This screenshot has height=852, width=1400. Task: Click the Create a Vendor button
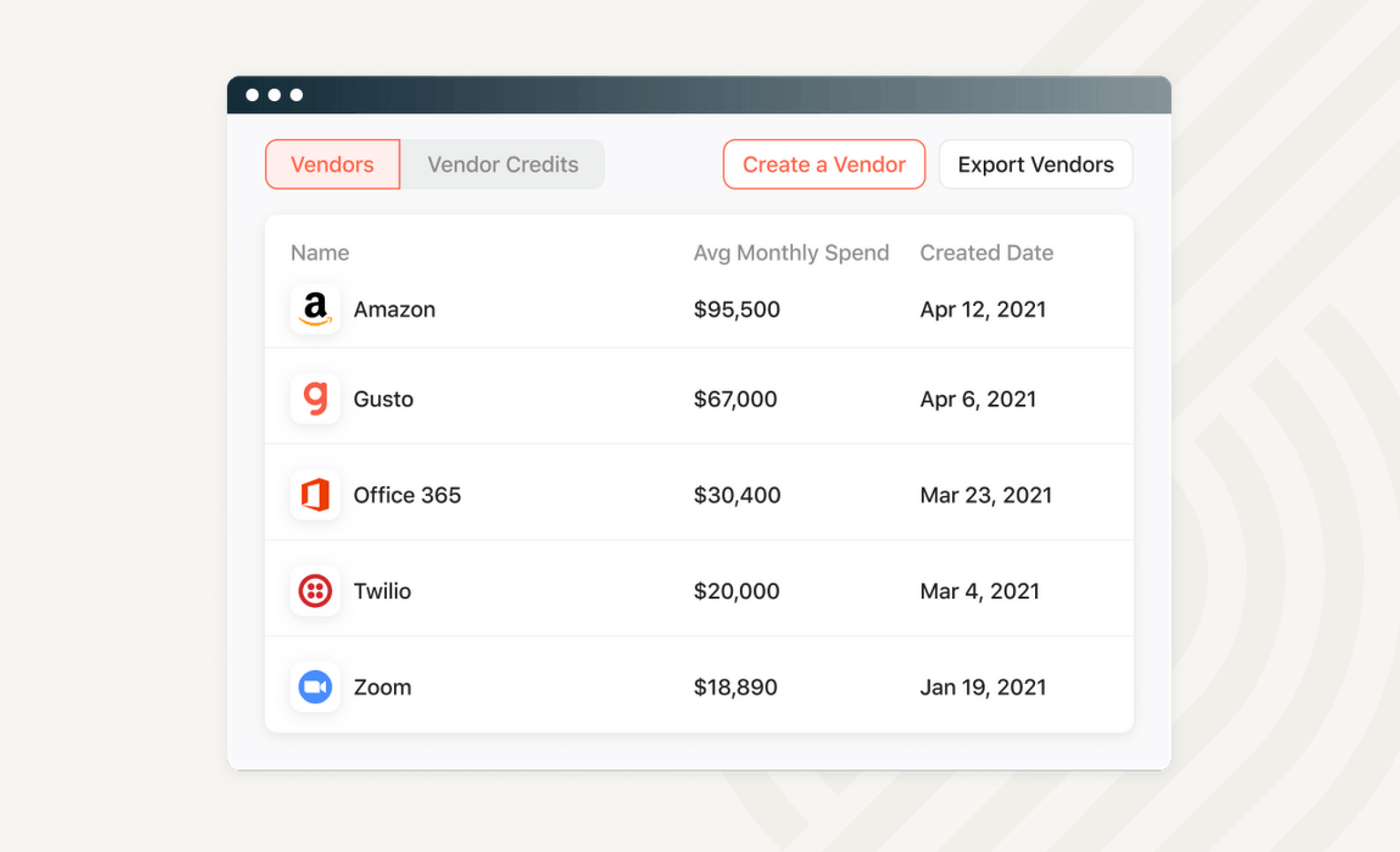pyautogui.click(x=824, y=164)
